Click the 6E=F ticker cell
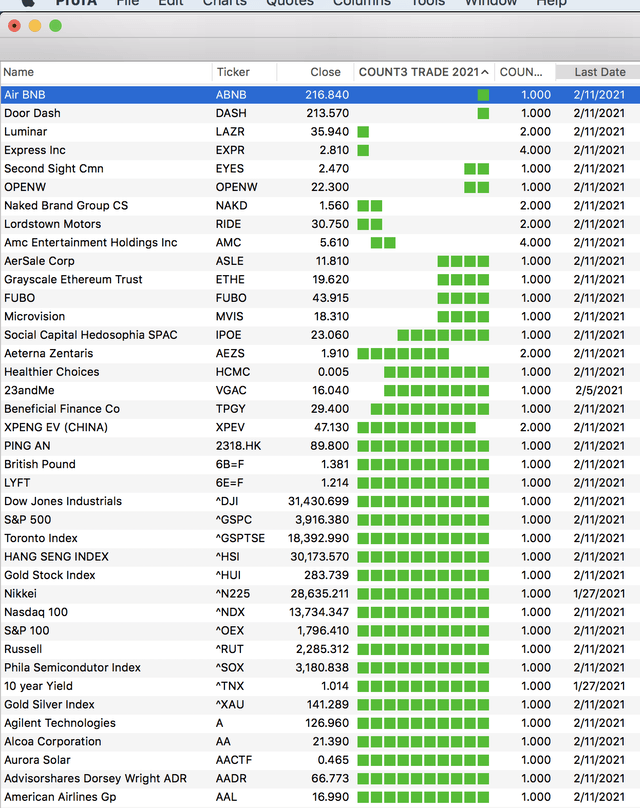640x808 pixels. click(x=229, y=483)
